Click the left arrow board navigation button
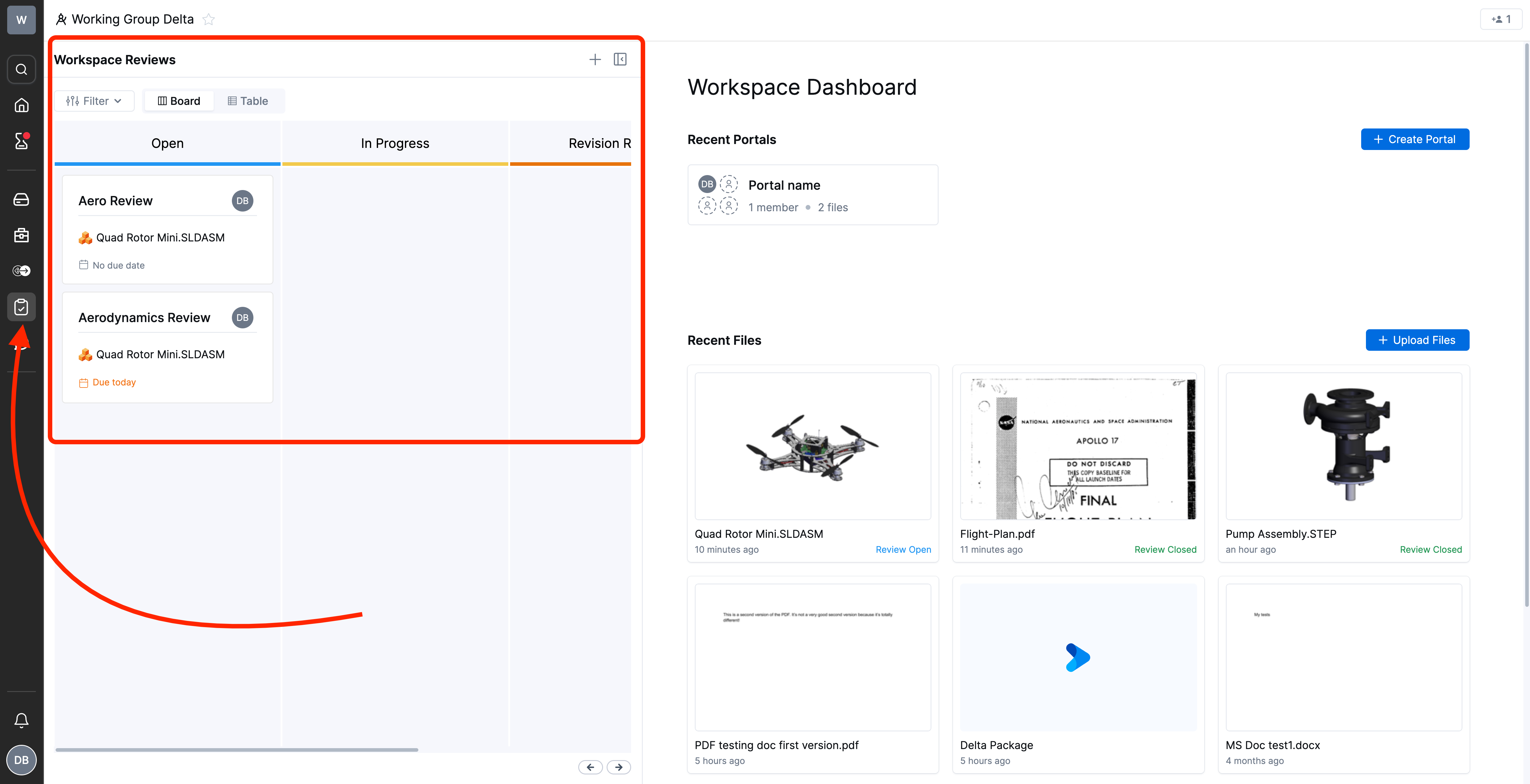The image size is (1530, 784). 590,767
